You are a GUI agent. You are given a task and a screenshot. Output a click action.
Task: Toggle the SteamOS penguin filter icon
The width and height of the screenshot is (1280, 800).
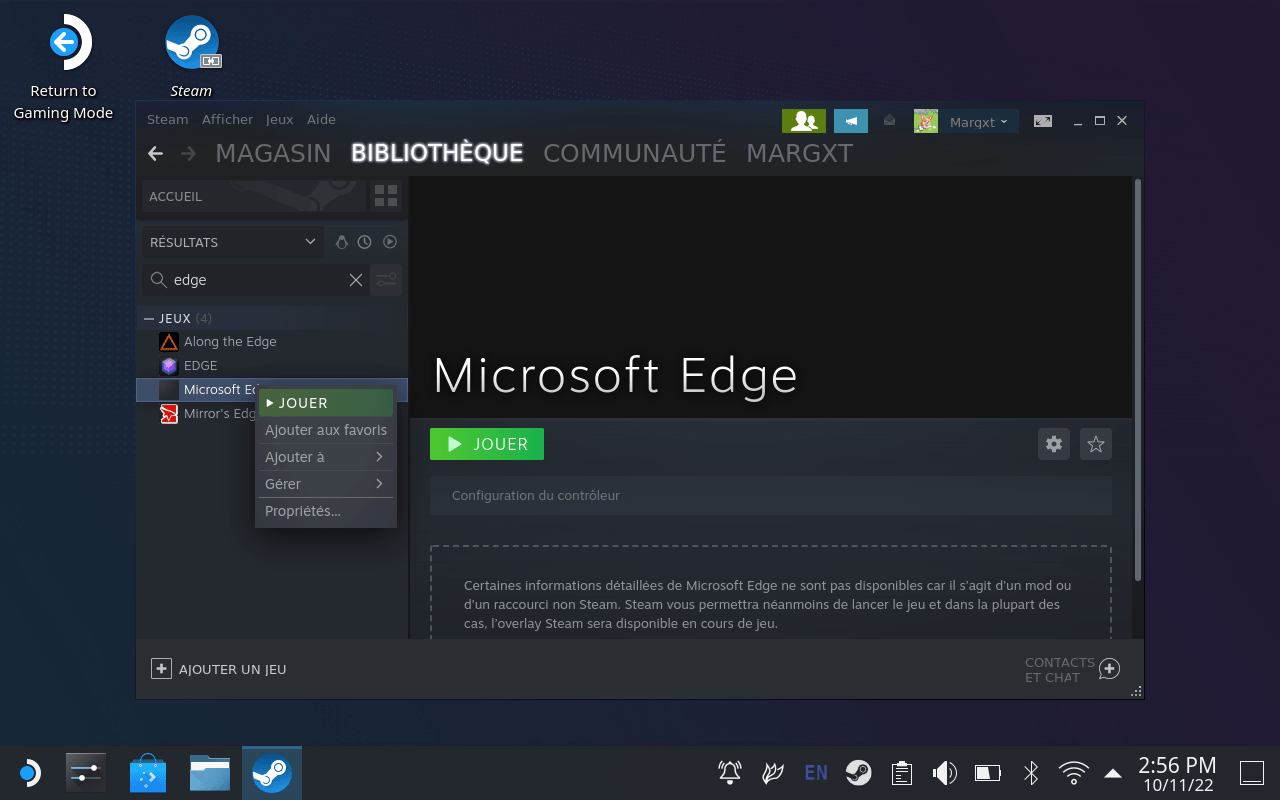342,242
